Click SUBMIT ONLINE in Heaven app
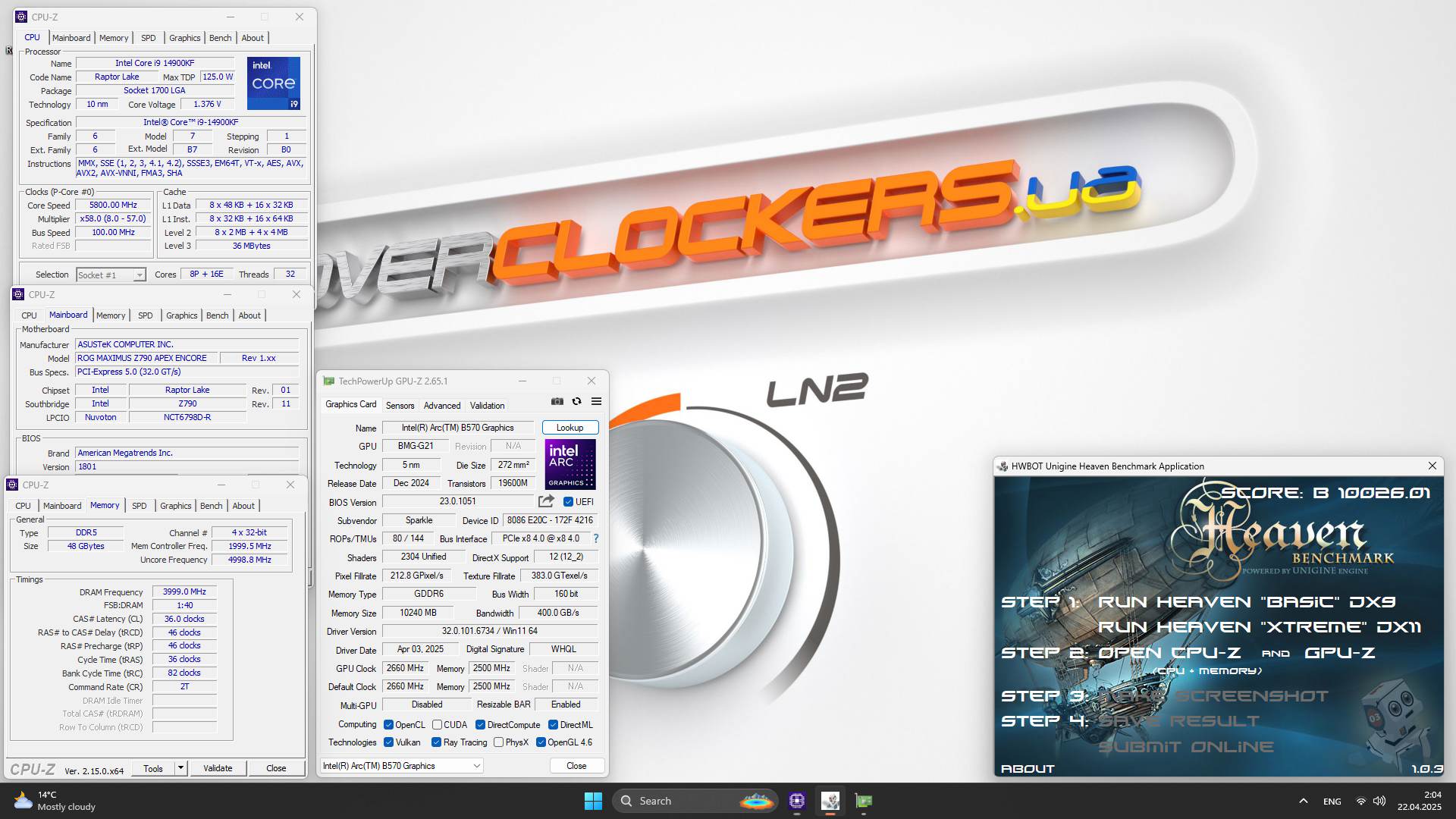This screenshot has height=819, width=1456. coord(1186,746)
